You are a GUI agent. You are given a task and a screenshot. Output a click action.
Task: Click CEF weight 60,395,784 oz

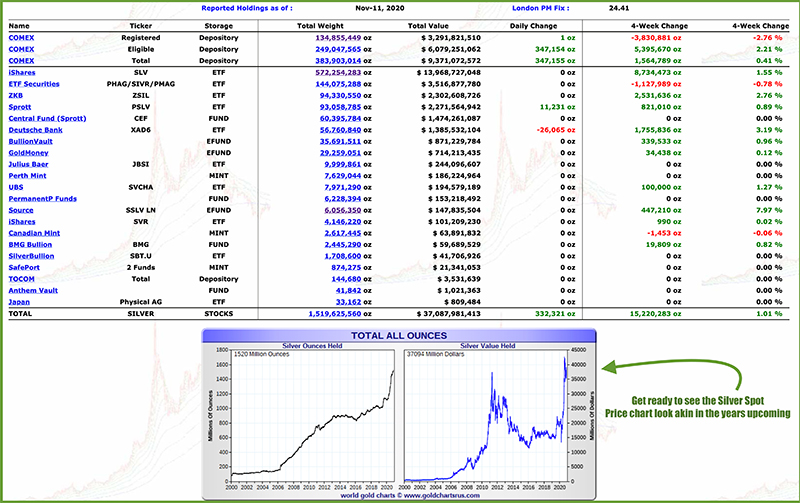click(x=340, y=118)
